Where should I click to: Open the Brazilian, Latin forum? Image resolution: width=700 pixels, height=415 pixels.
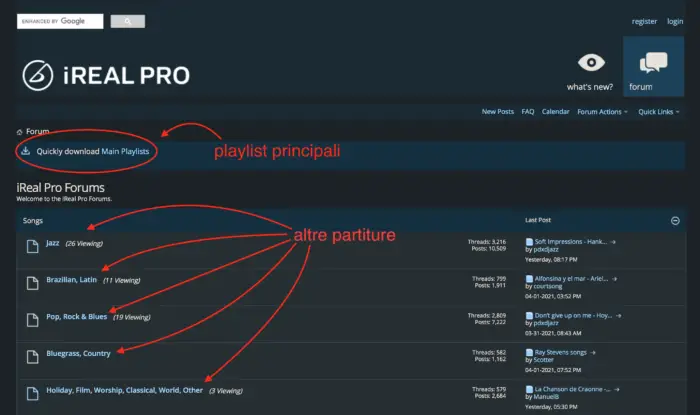71,280
